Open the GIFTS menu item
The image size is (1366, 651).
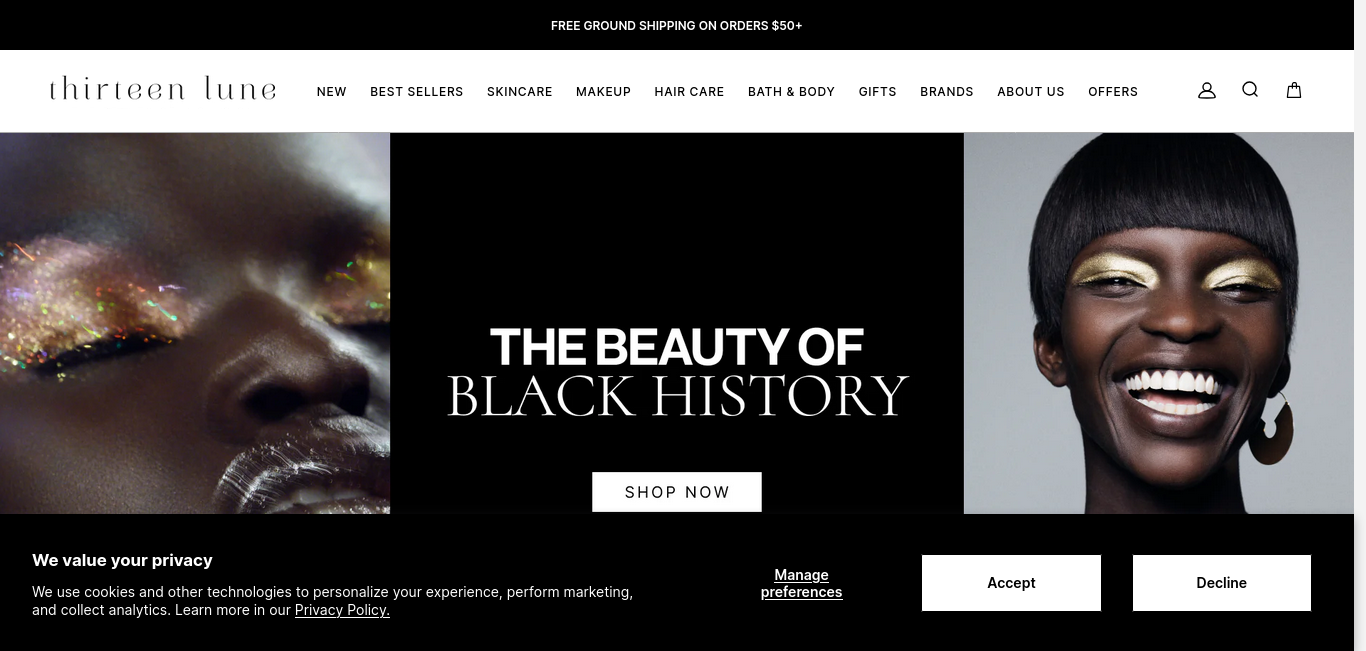pyautogui.click(x=877, y=92)
